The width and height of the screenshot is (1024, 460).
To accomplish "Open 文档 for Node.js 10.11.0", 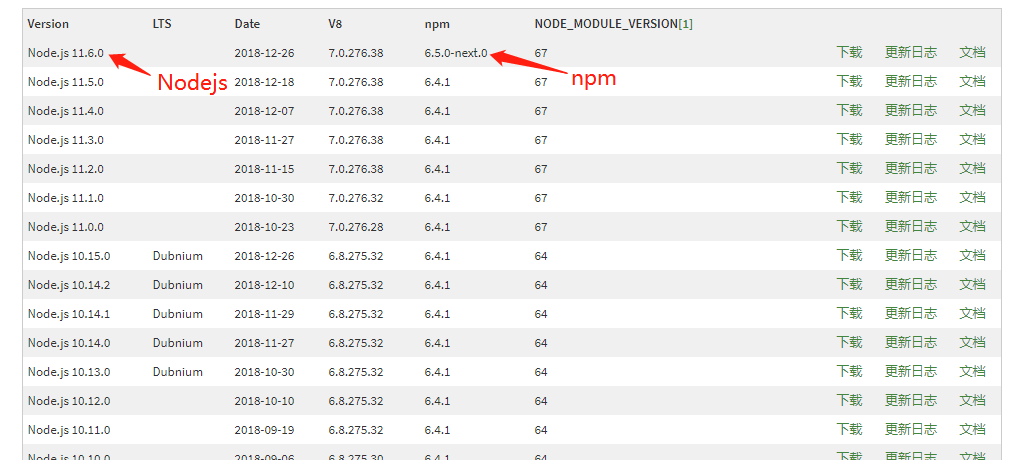I will pyautogui.click(x=972, y=429).
